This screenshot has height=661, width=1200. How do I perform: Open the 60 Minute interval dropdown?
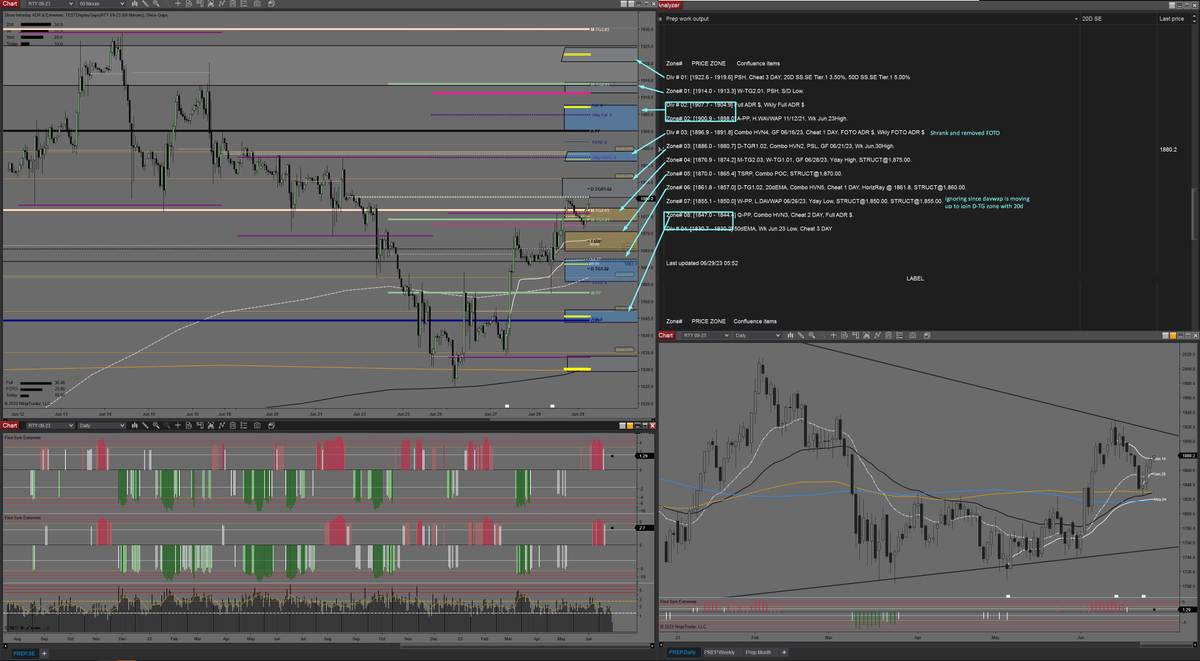point(101,6)
